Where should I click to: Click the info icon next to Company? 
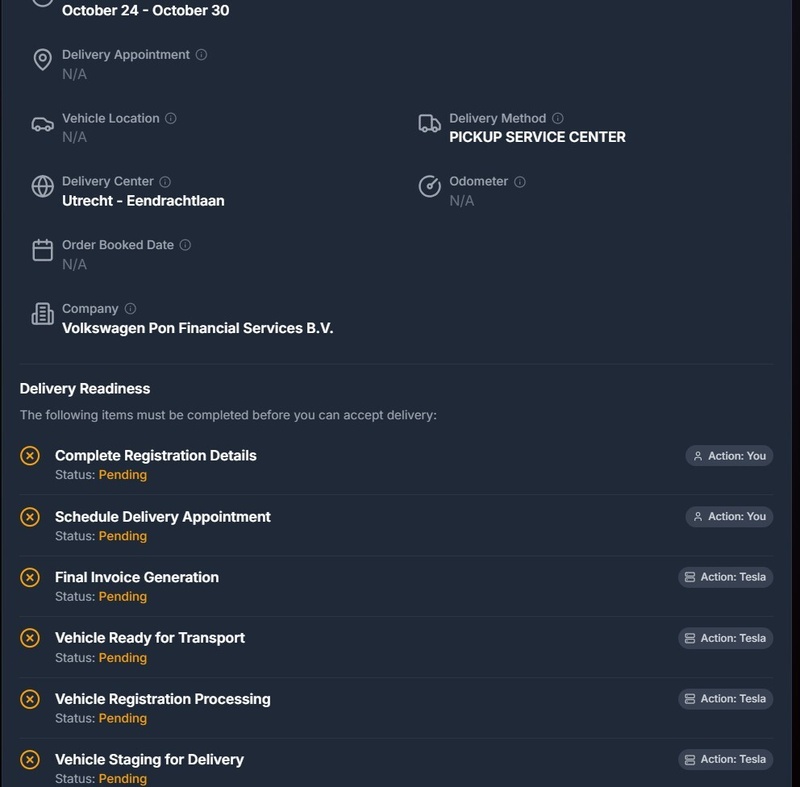pyautogui.click(x=130, y=309)
